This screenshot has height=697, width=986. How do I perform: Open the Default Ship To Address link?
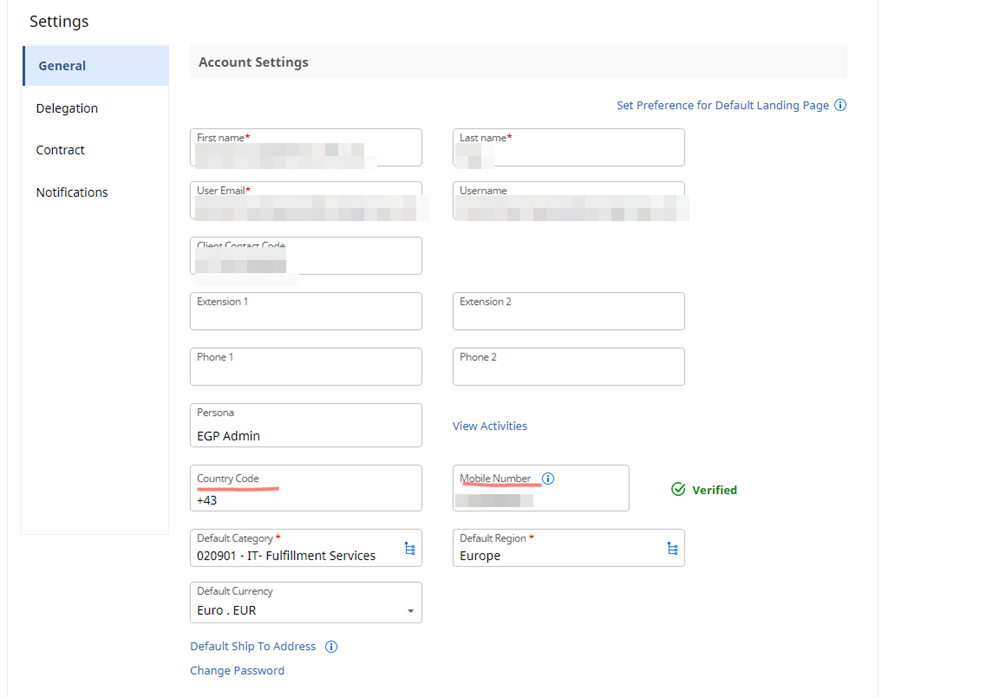tap(253, 647)
